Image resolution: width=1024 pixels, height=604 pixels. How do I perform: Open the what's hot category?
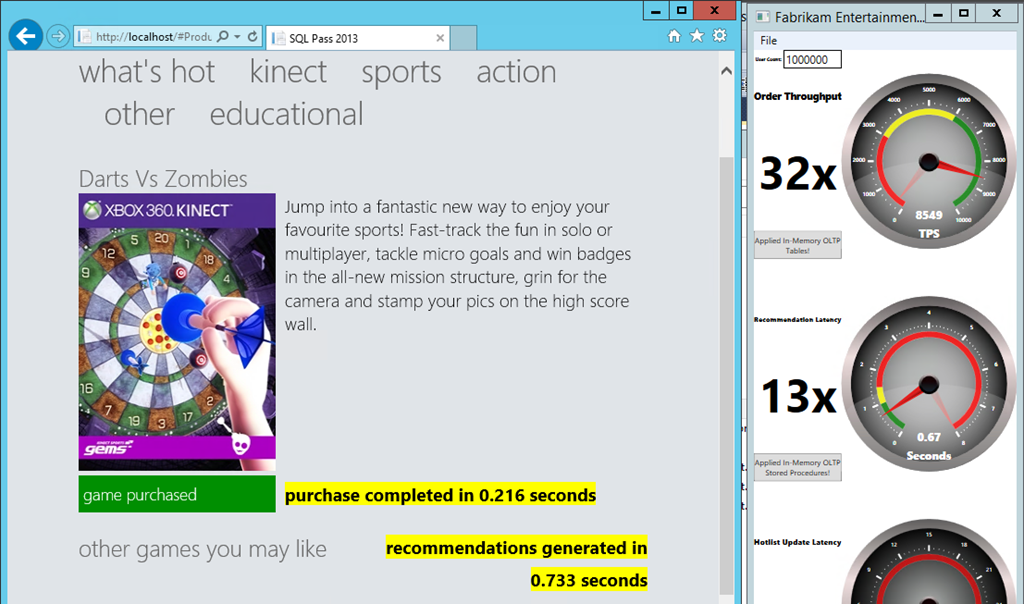(147, 71)
